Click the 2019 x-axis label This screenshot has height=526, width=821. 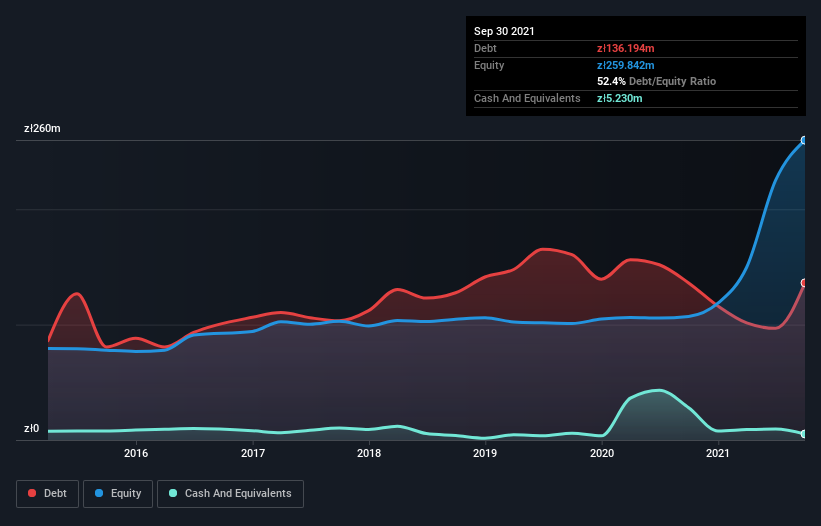[x=485, y=453]
